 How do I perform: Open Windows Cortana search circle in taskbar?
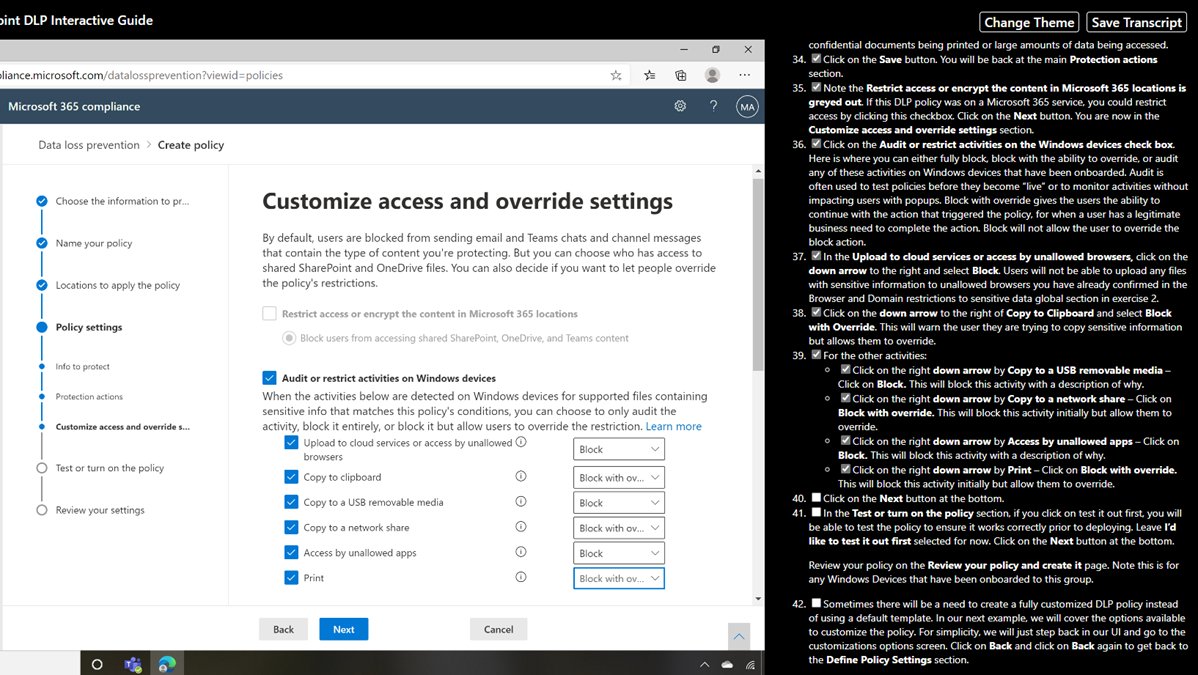[x=97, y=664]
